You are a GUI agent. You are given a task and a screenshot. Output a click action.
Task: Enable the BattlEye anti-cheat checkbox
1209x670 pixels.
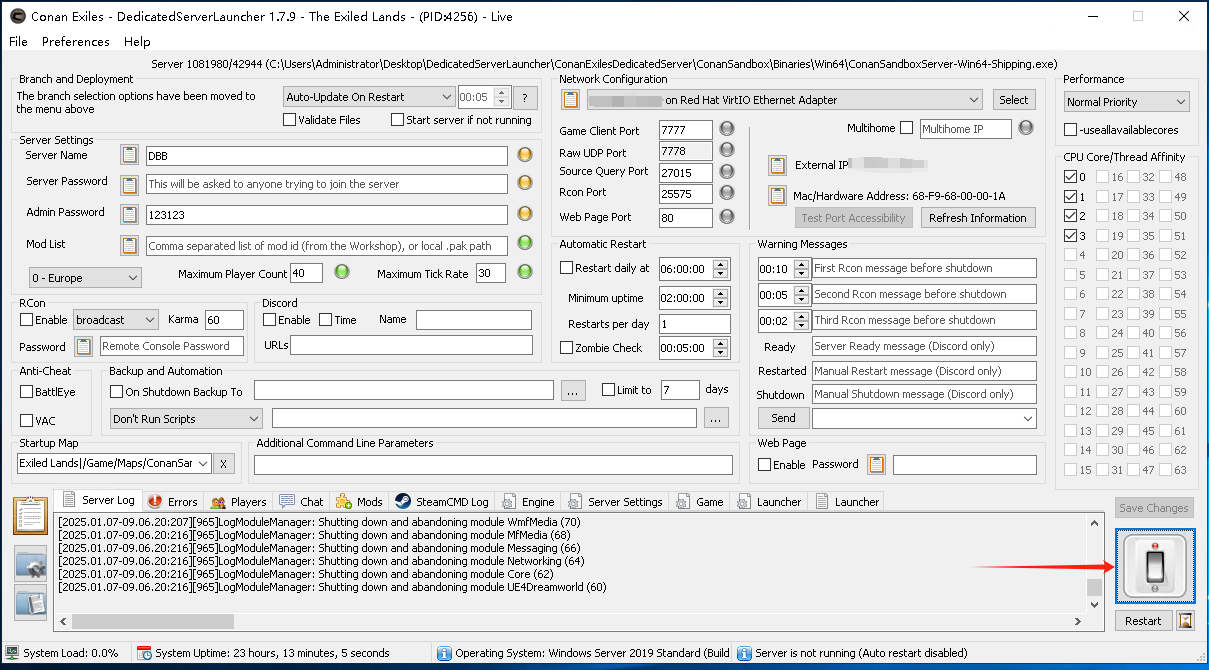[27, 391]
